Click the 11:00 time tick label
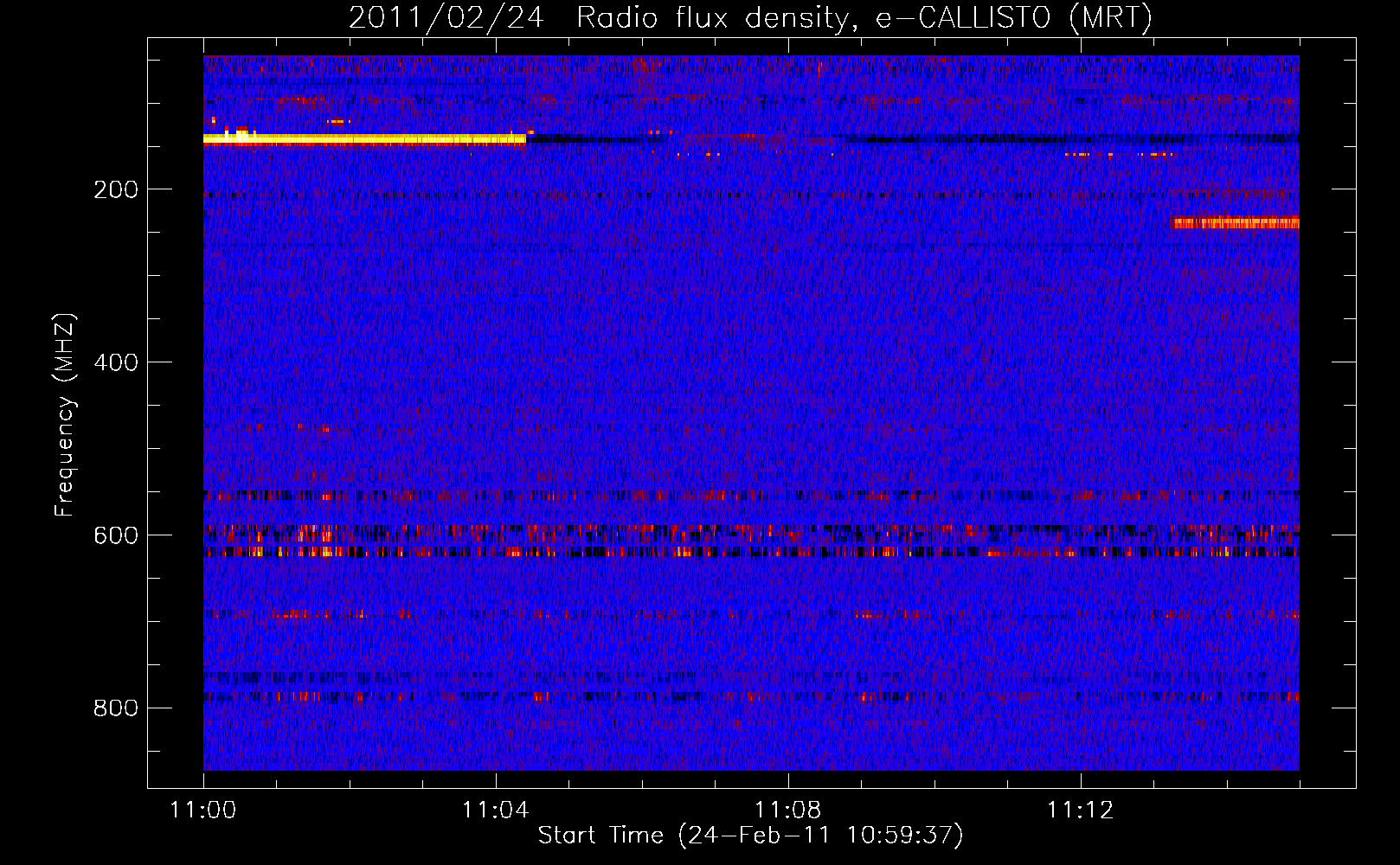This screenshot has width=1400, height=865. pyautogui.click(x=203, y=810)
